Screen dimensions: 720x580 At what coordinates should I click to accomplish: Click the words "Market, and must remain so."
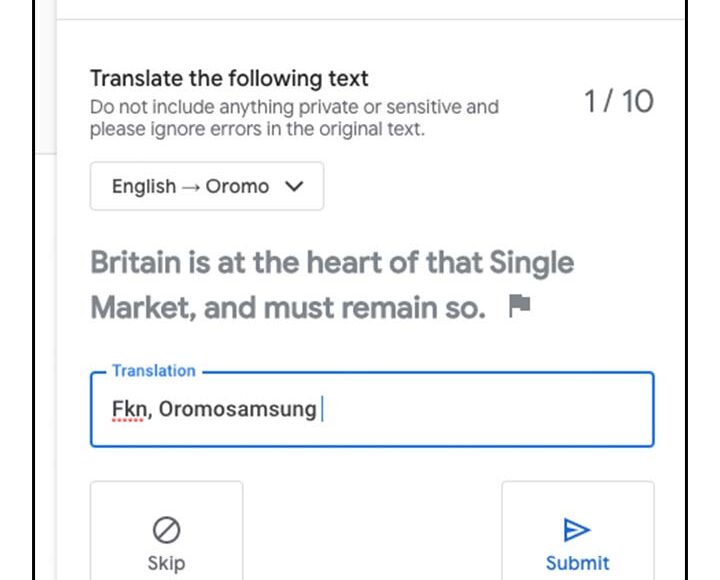pos(288,308)
